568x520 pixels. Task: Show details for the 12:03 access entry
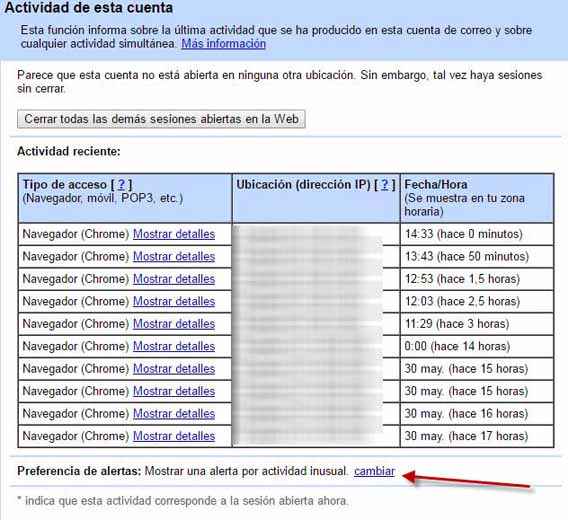click(174, 301)
